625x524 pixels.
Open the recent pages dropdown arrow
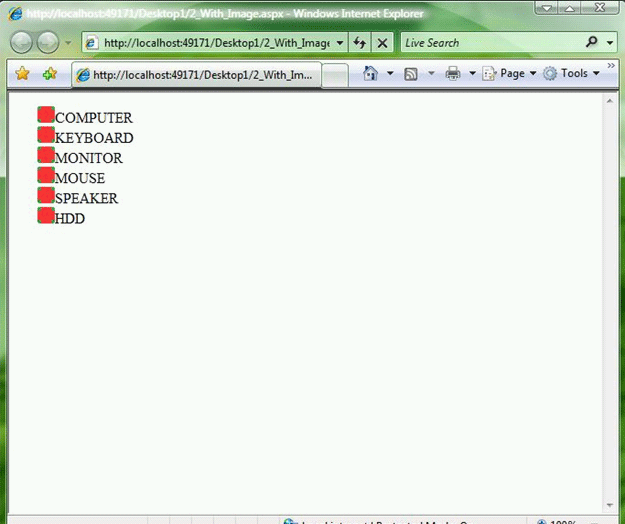pos(68,43)
